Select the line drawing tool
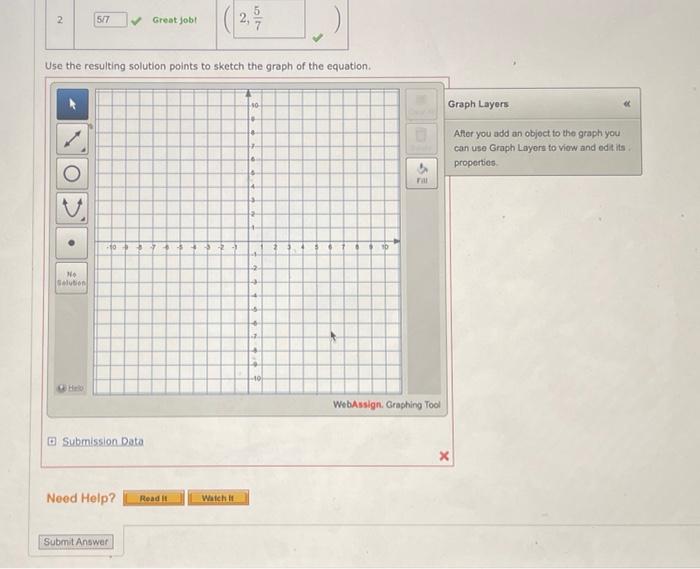The height and width of the screenshot is (569, 700). tap(72, 139)
